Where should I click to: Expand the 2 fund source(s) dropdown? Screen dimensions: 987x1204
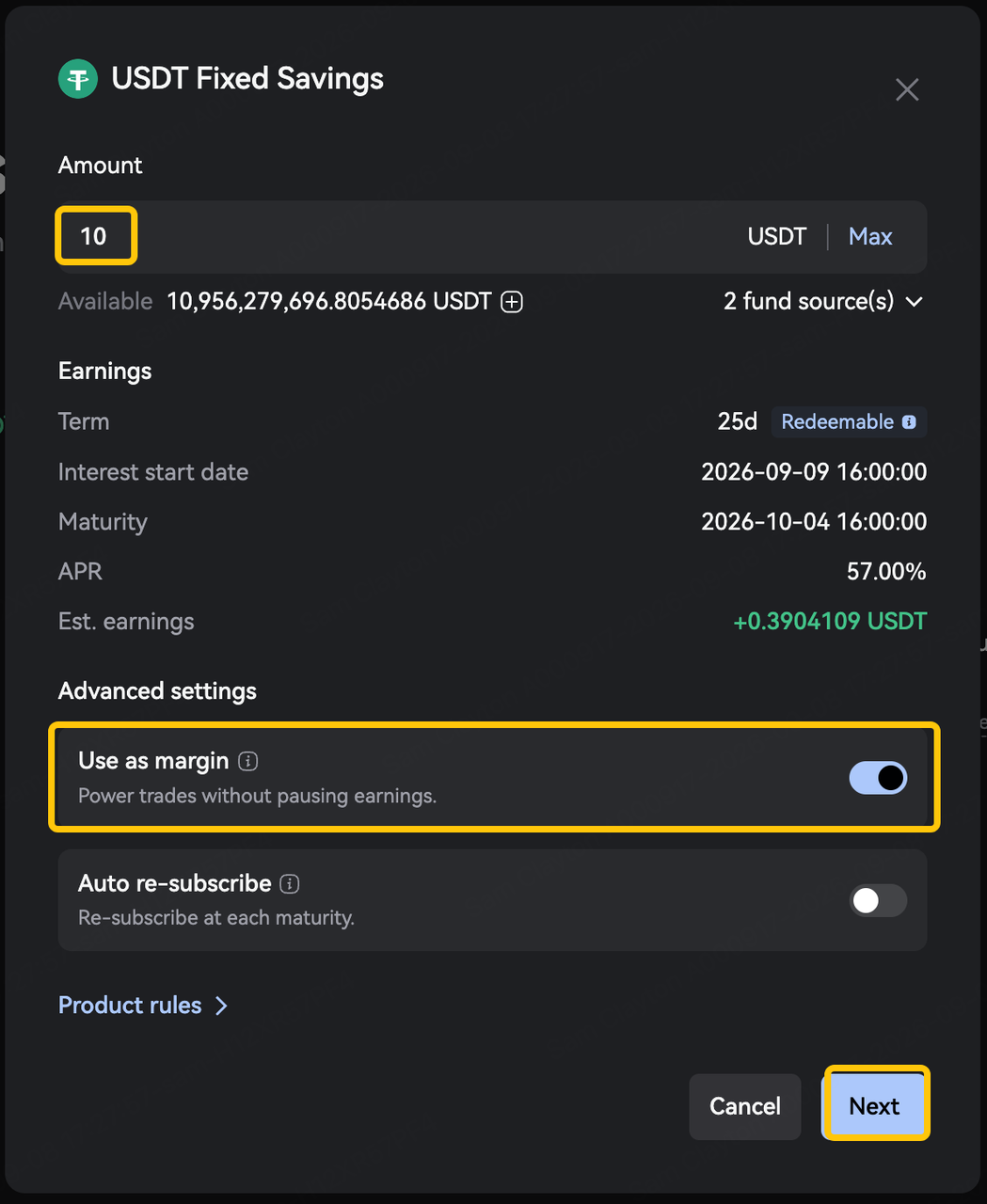coord(823,301)
